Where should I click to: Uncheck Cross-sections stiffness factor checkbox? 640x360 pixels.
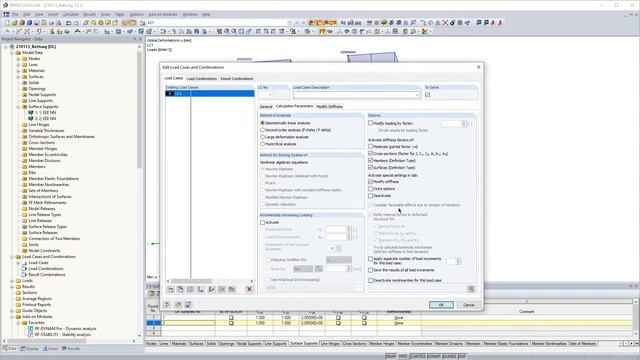(371, 153)
